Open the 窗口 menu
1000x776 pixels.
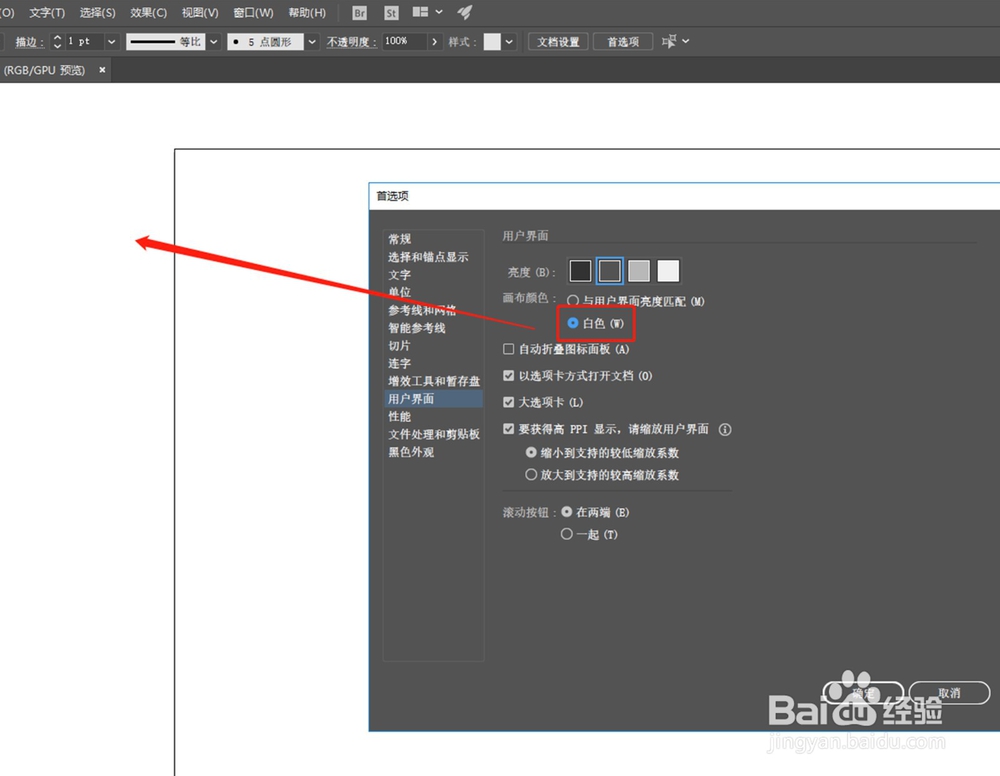(x=252, y=12)
